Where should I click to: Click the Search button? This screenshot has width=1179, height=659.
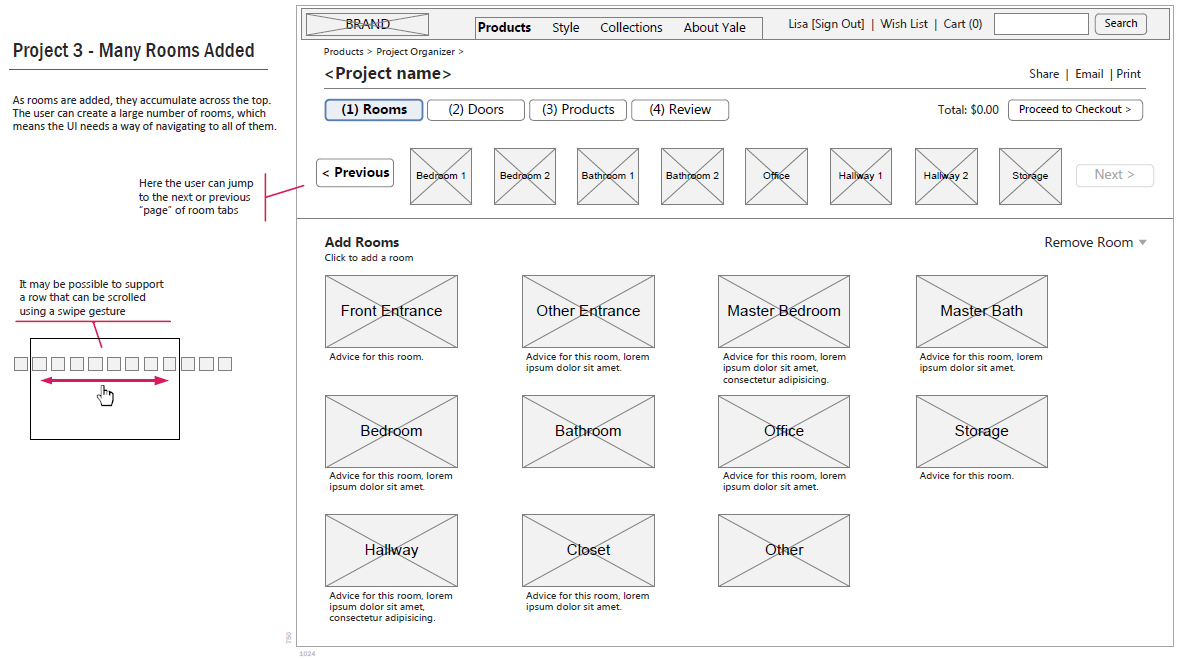click(1120, 24)
